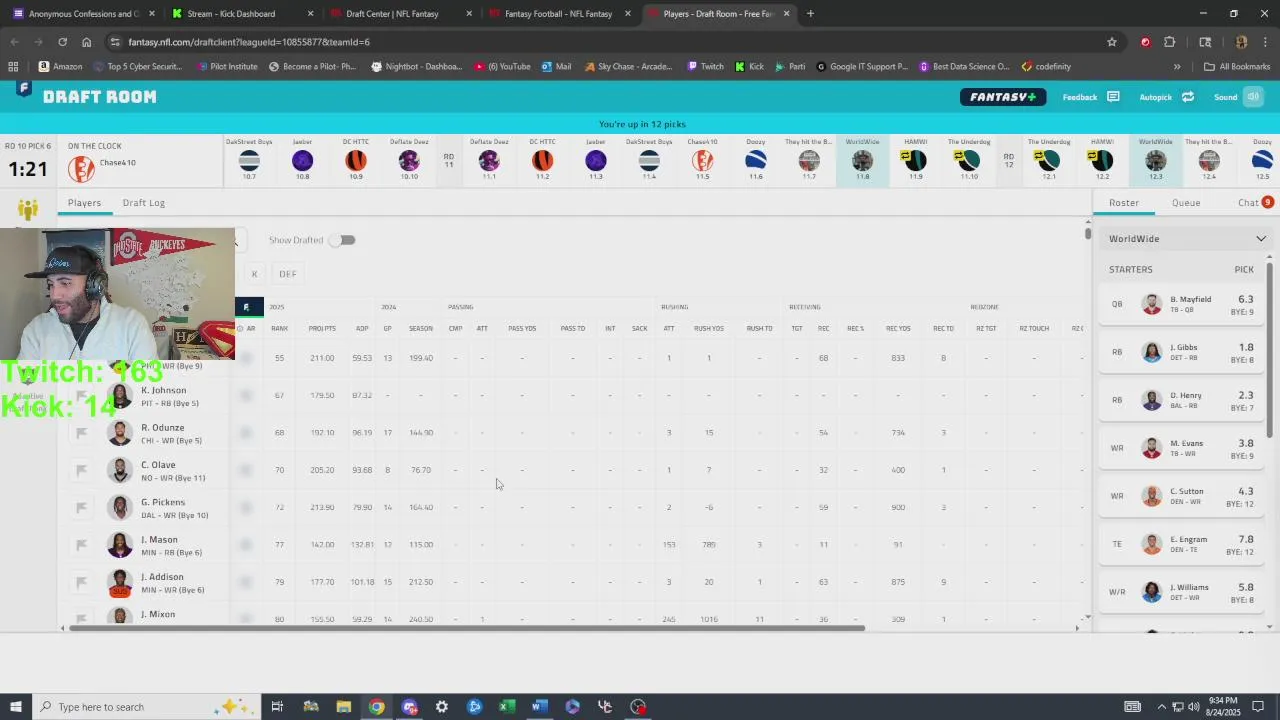The width and height of the screenshot is (1280, 720).
Task: Open pick 10.8 Jaeber team avatar
Action: click(x=302, y=160)
